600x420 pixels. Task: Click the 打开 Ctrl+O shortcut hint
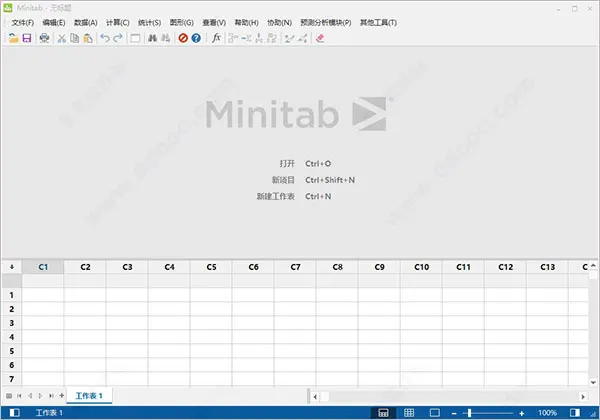click(x=305, y=164)
